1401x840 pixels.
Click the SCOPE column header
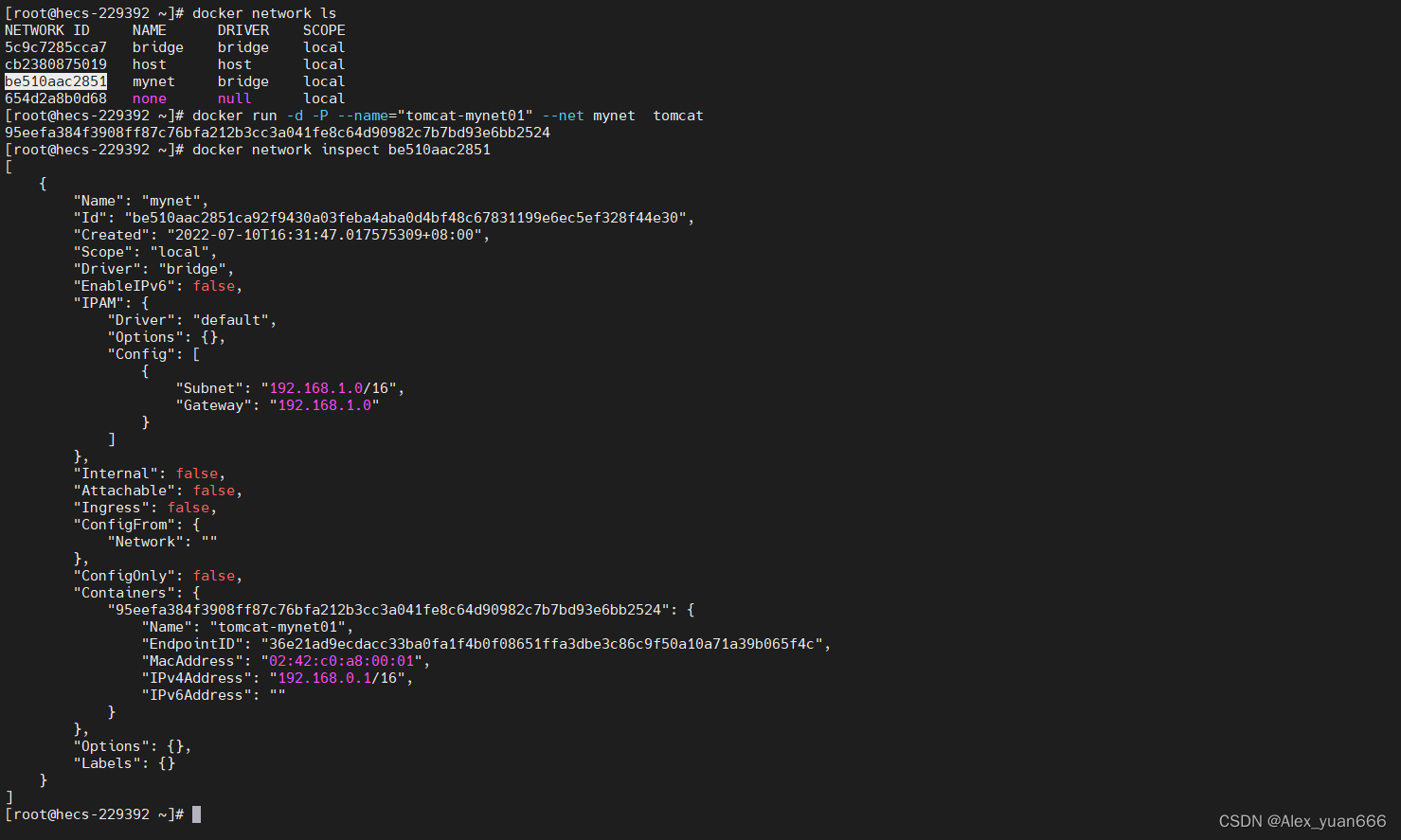[x=324, y=30]
